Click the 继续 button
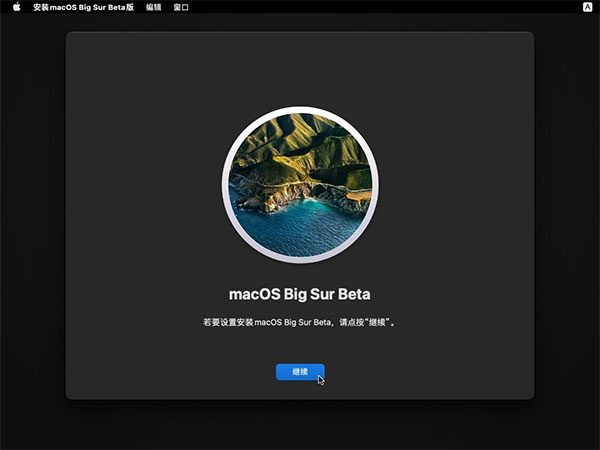 (300, 372)
